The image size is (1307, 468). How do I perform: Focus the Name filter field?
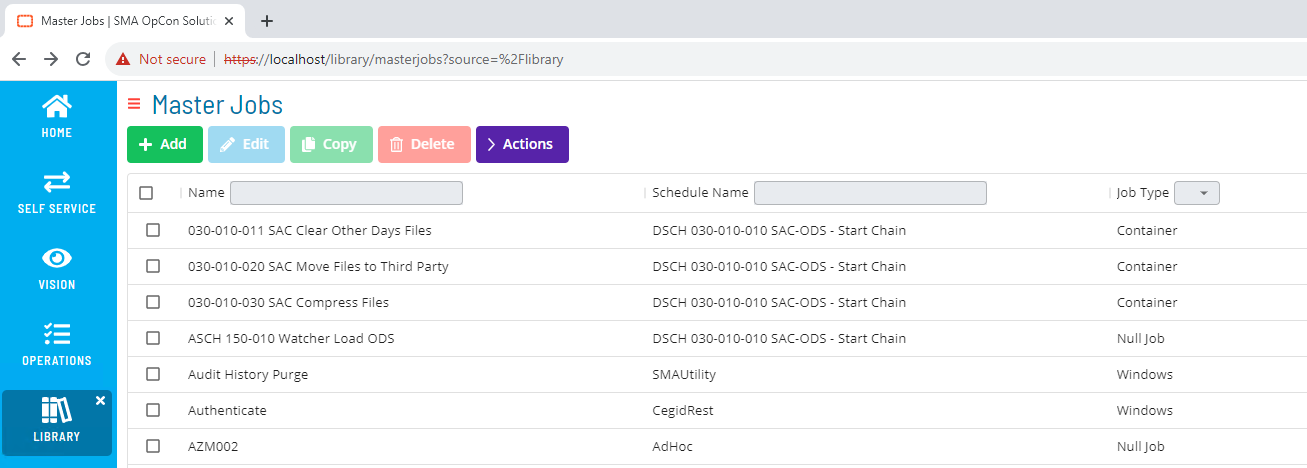[346, 193]
